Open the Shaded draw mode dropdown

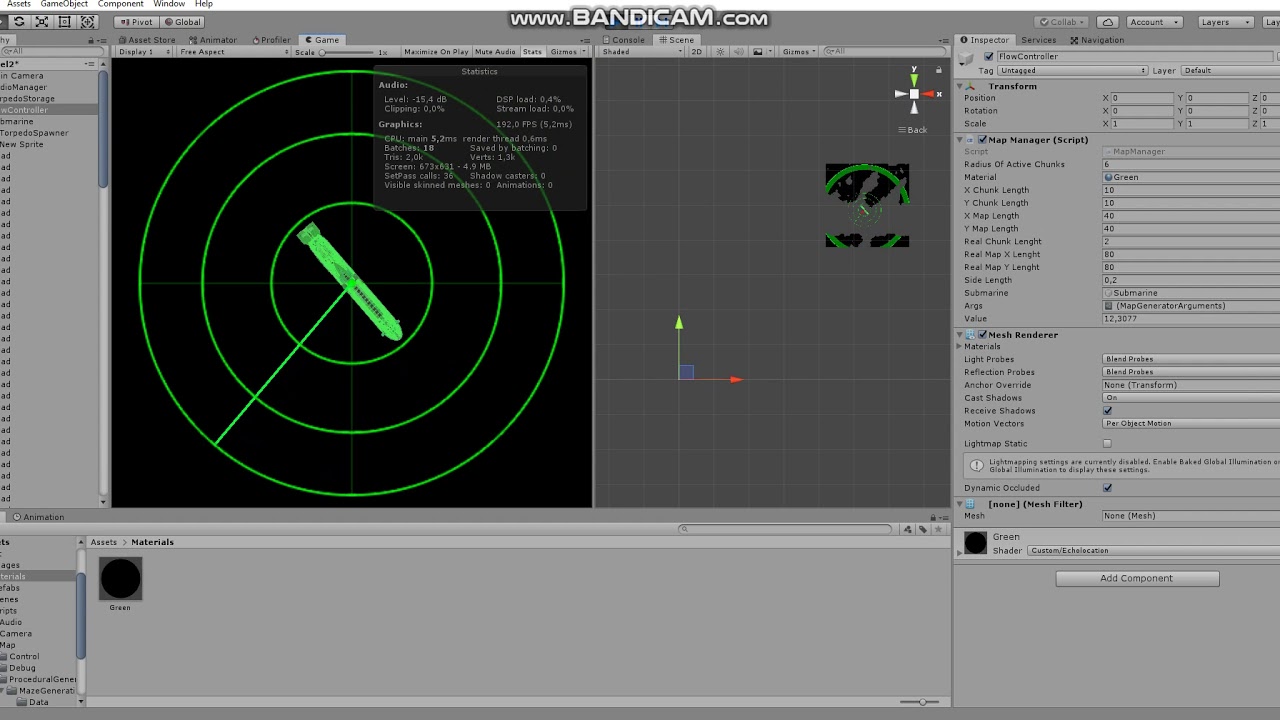tap(641, 52)
